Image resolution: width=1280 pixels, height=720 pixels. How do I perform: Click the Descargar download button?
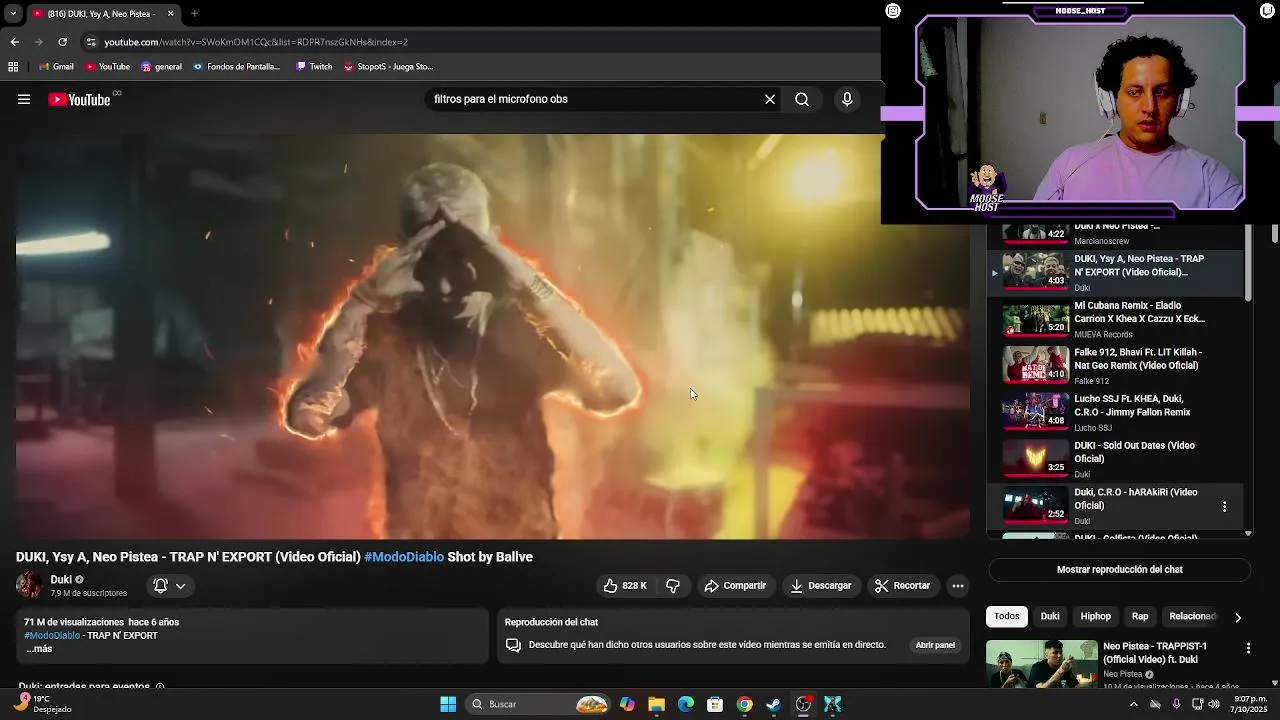click(x=821, y=586)
